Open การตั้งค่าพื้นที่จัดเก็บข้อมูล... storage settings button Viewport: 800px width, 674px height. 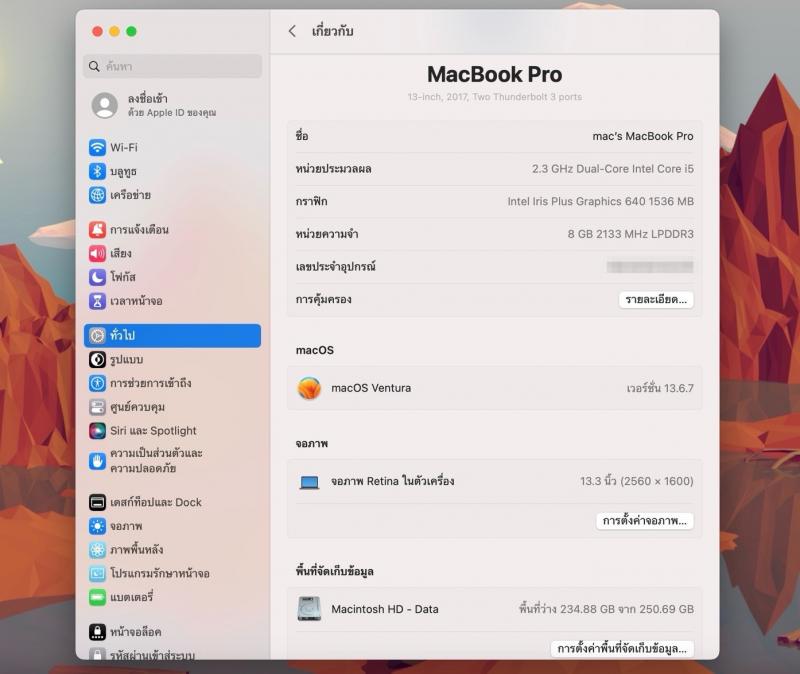tap(622, 648)
